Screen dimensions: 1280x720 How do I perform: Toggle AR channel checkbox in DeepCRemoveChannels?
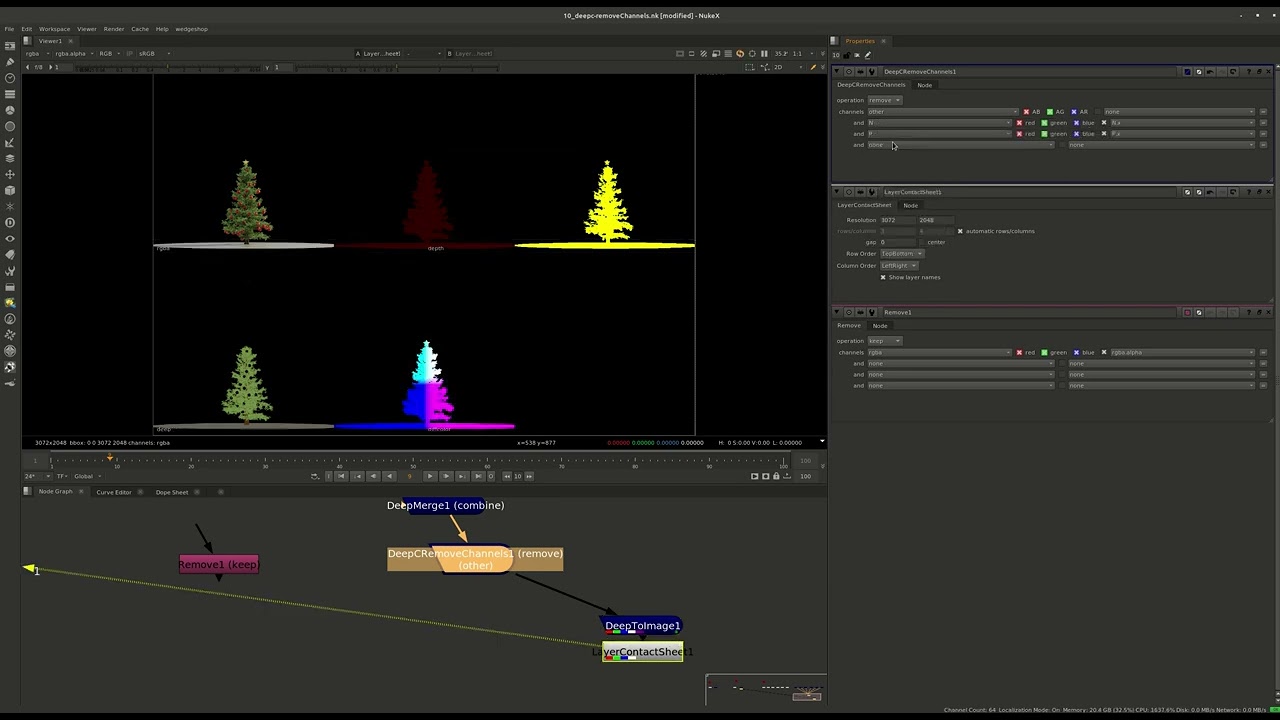(x=1074, y=112)
